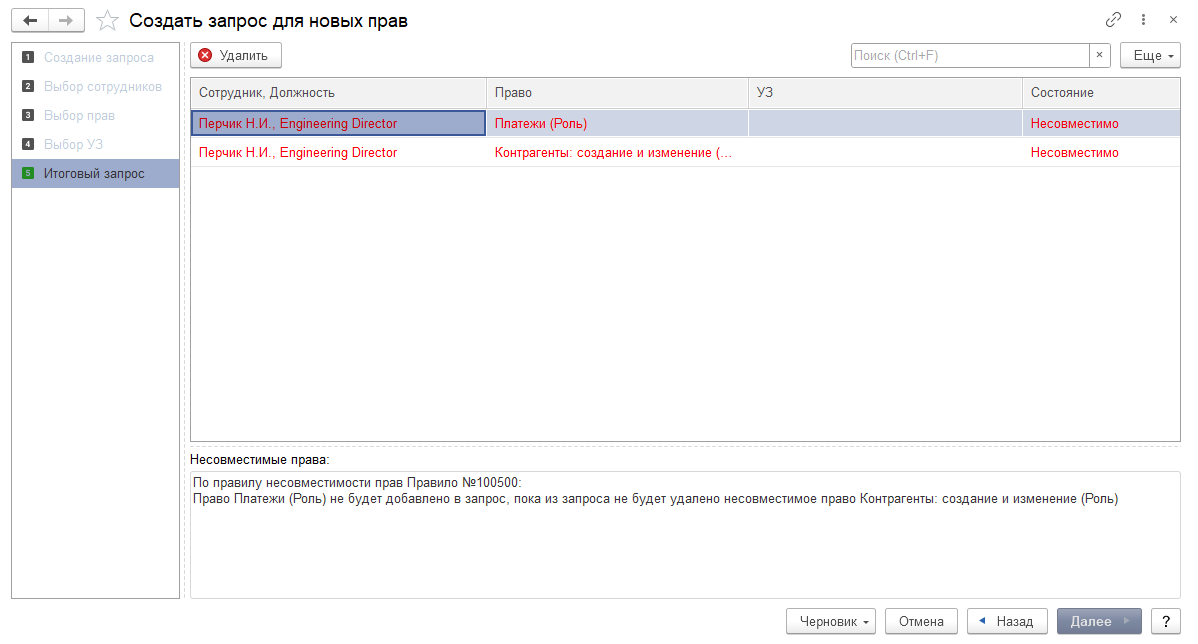Go forward with the right arrow button
Viewport: 1198px width, 644px height.
66,21
